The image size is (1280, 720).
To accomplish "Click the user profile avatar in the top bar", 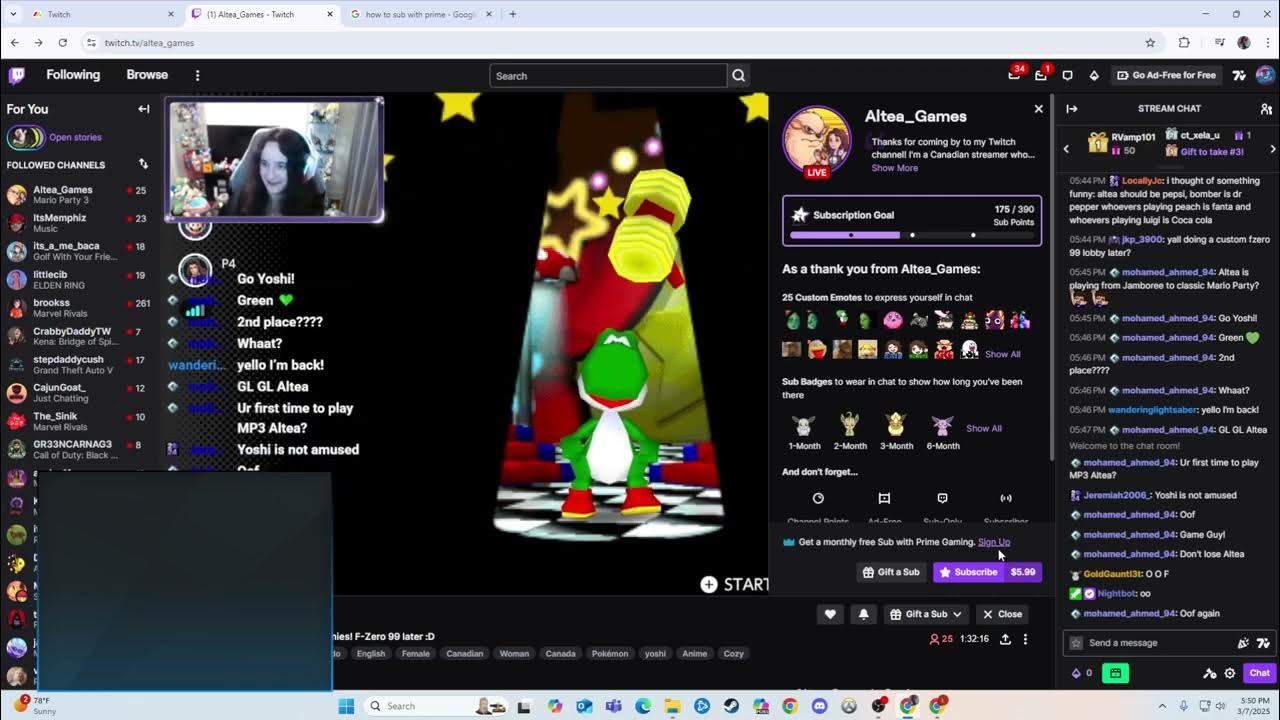I will (x=1265, y=75).
